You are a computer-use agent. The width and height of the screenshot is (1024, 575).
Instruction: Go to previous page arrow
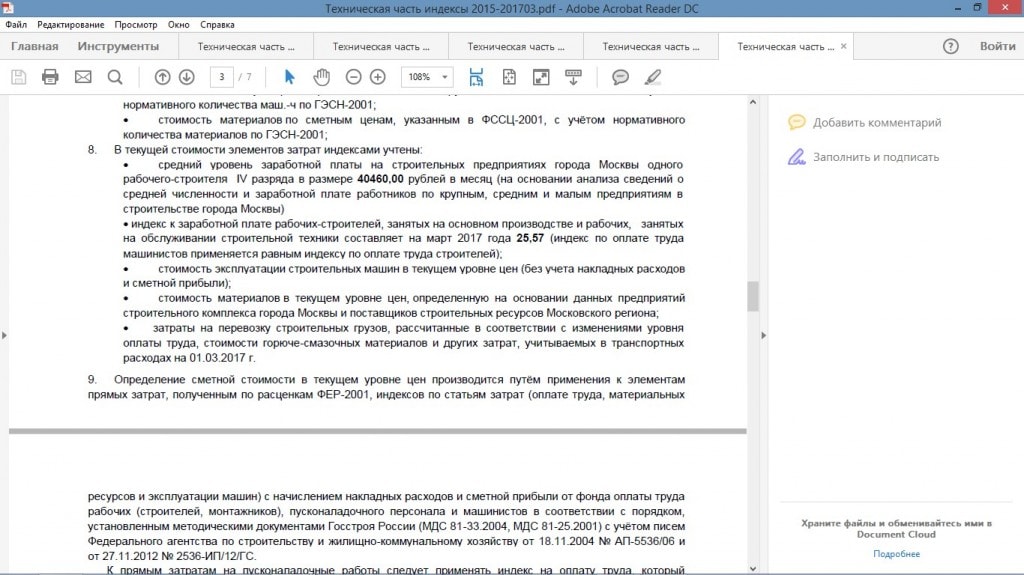[x=163, y=77]
